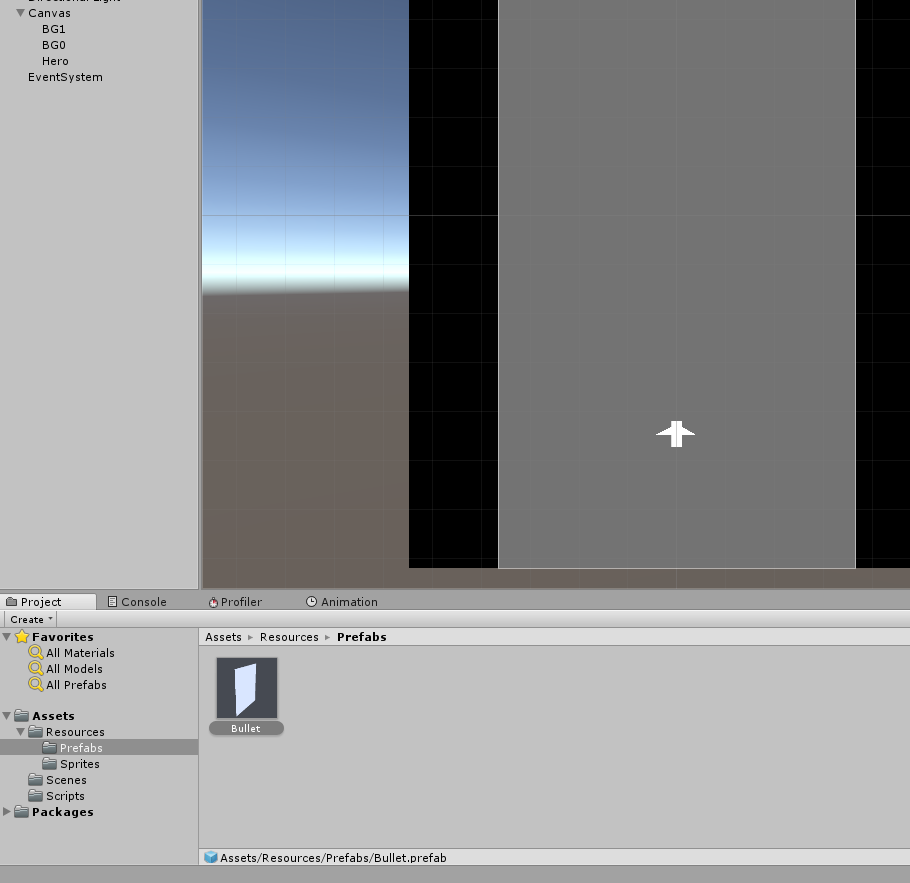Open breadcrumb arrow after Resources
This screenshot has height=883, width=910.
click(x=328, y=637)
